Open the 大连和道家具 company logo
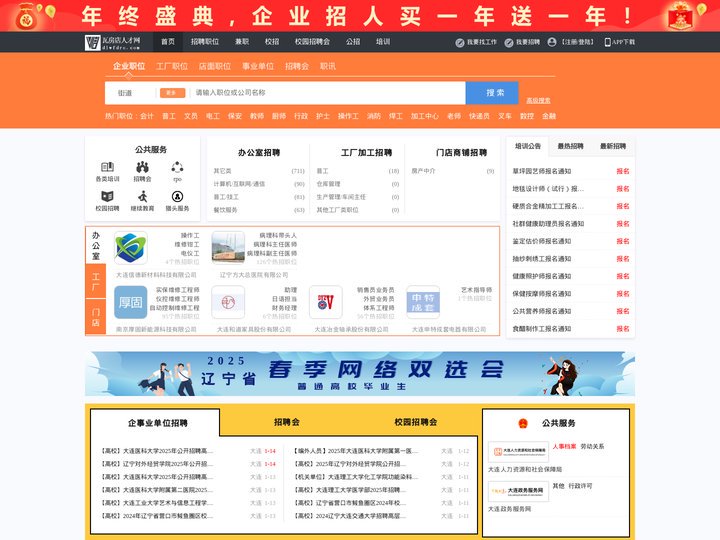The width and height of the screenshot is (720, 540). (228, 302)
